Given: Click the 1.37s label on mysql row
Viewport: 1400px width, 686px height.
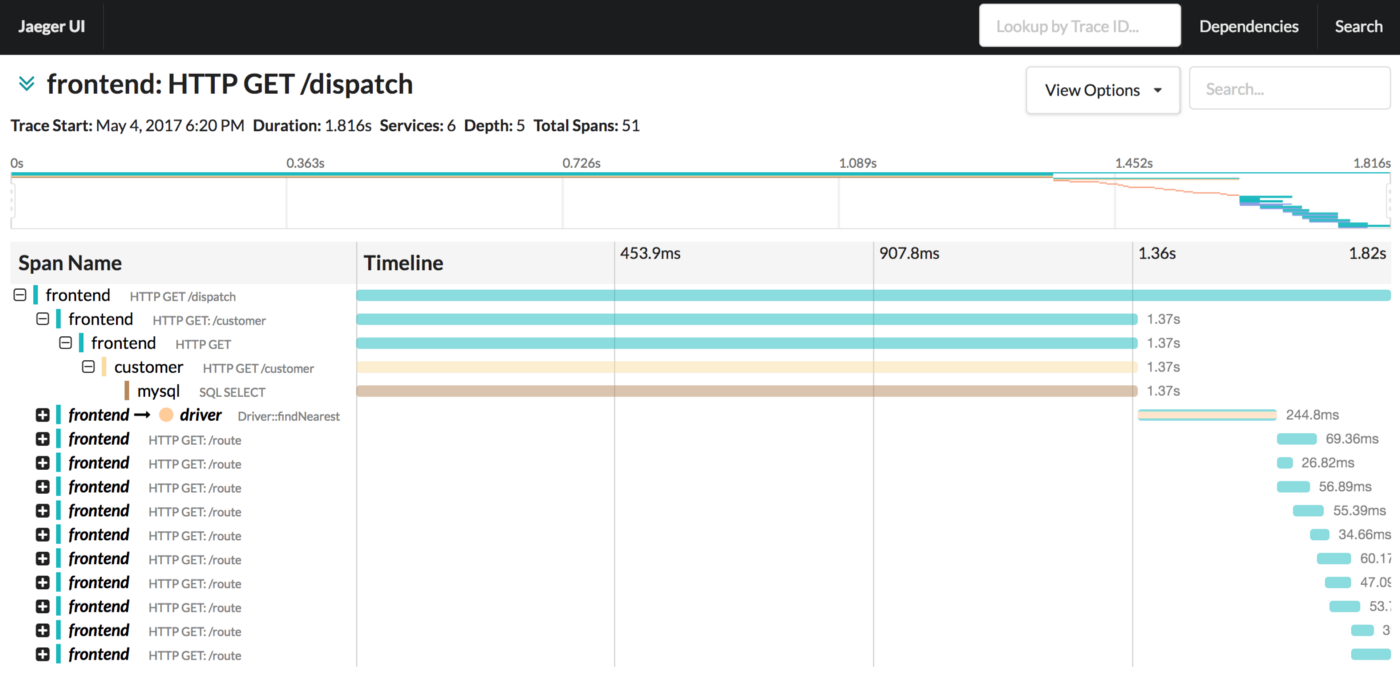Looking at the screenshot, I should click(x=1164, y=391).
